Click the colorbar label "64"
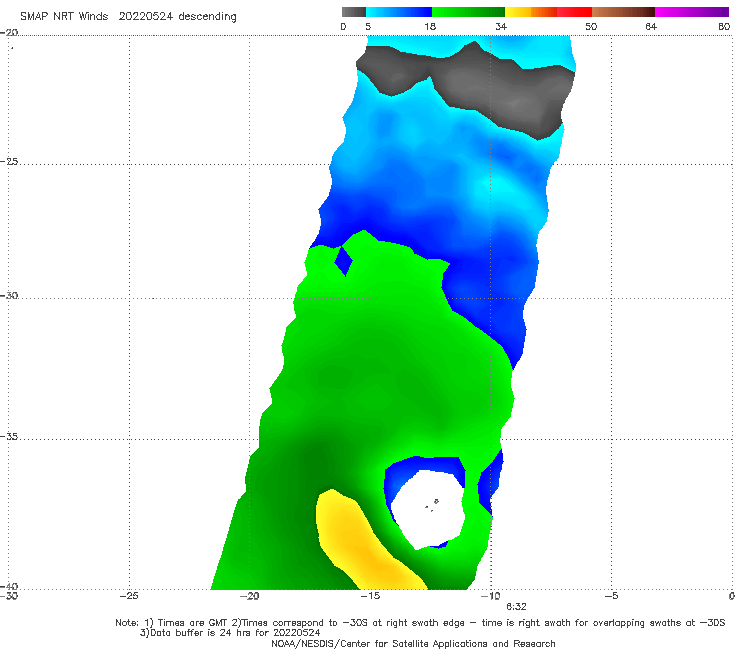This screenshot has width=740, height=650. [651, 27]
